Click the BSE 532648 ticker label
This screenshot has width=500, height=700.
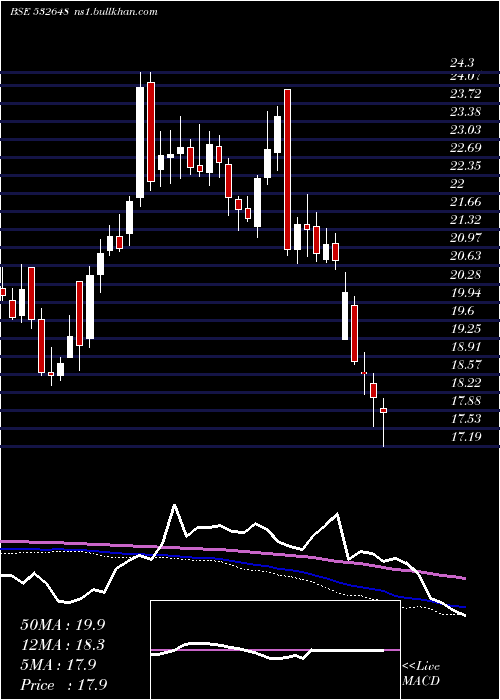[39, 11]
